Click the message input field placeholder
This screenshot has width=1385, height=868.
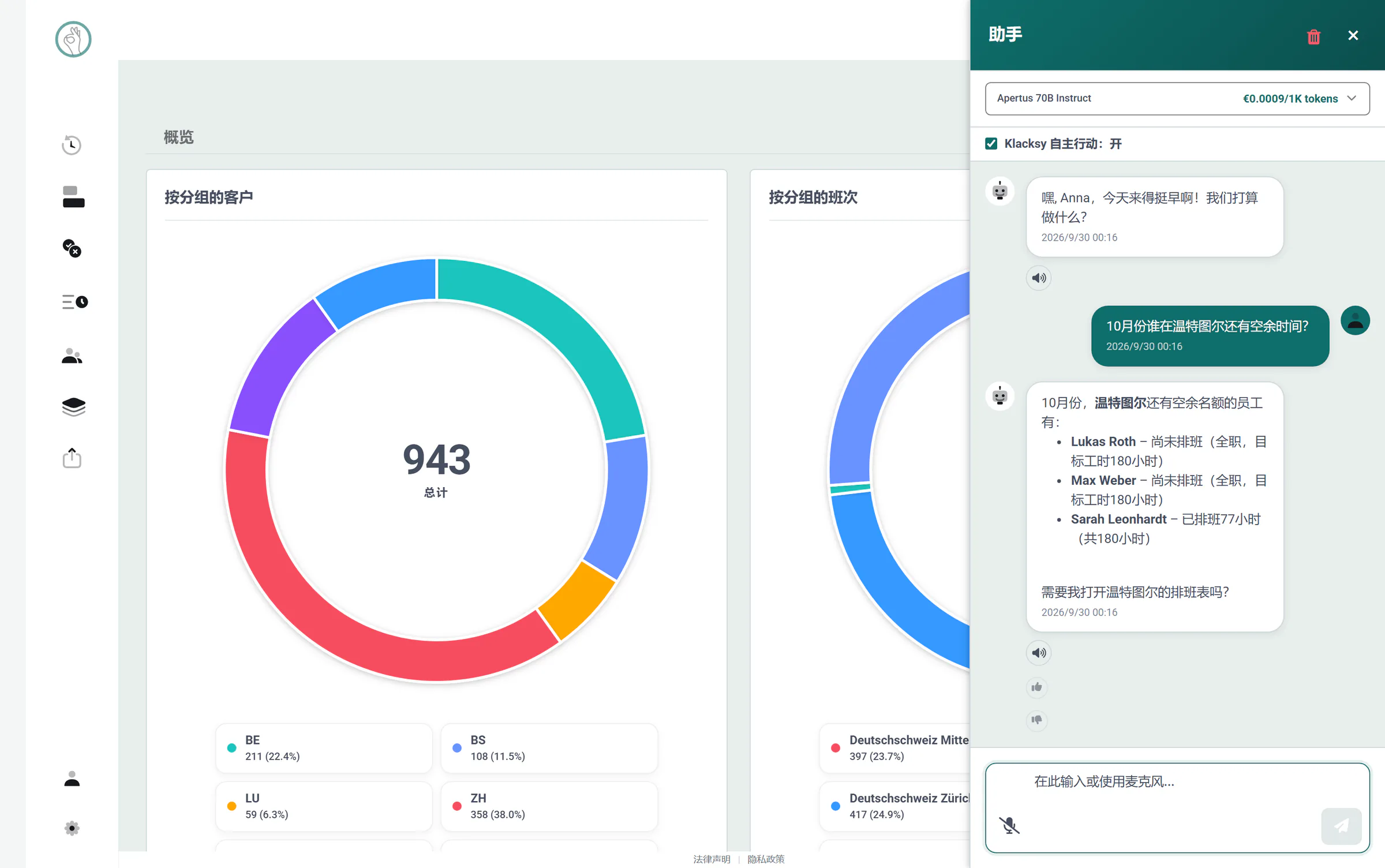(x=1104, y=781)
